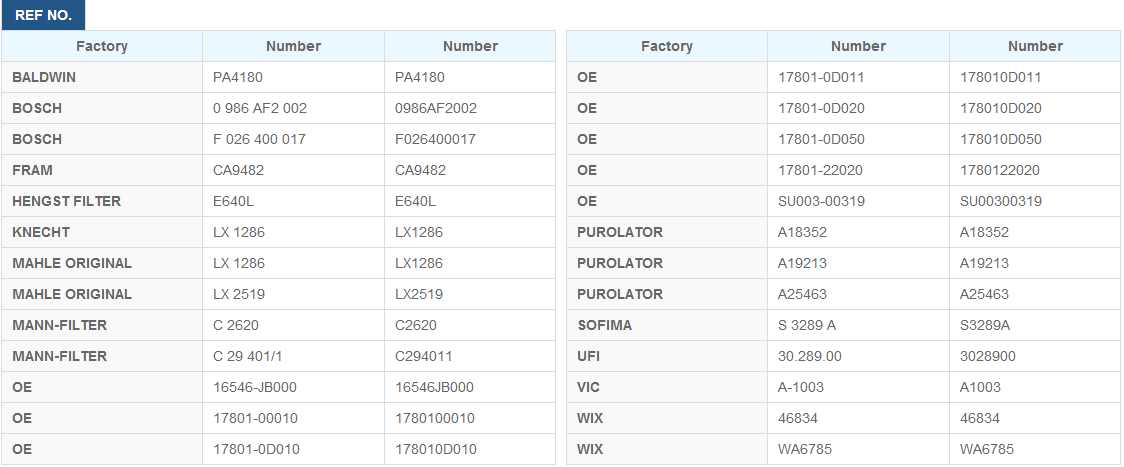This screenshot has height=467, width=1124.
Task: Click the left table Factory header
Action: (102, 46)
